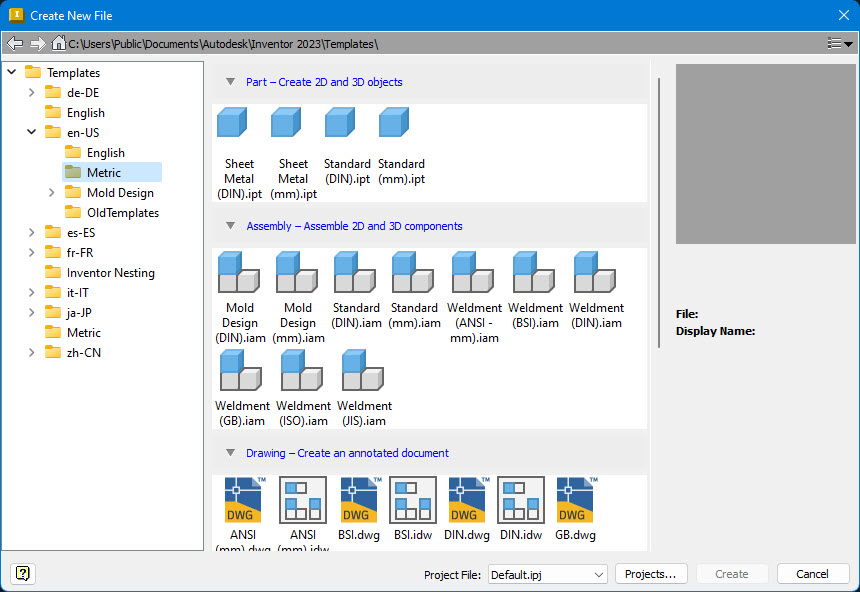Image resolution: width=860 pixels, height=592 pixels.
Task: Cancel the Create New File dialog
Action: tap(812, 573)
